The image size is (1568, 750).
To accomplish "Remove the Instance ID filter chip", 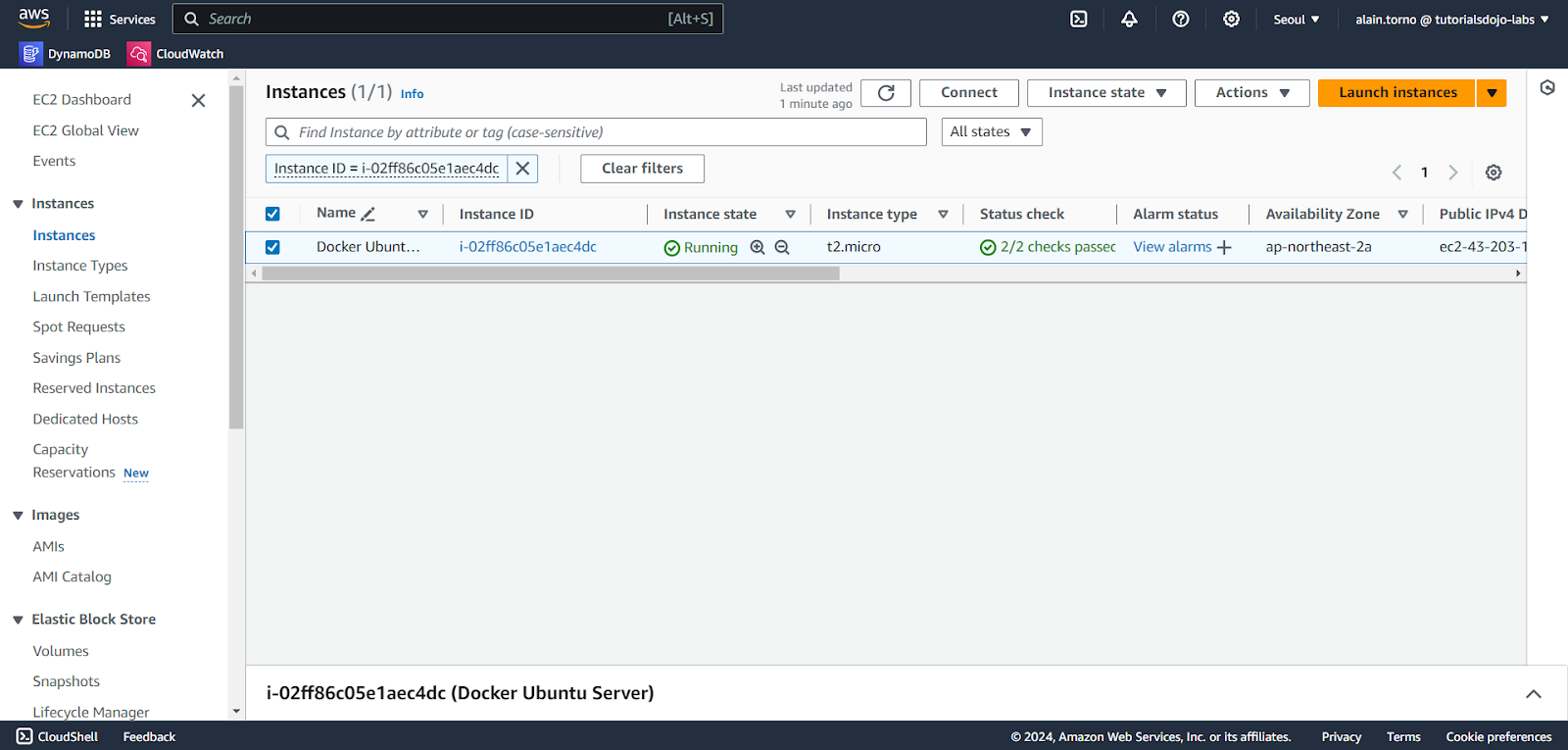I will point(522,169).
